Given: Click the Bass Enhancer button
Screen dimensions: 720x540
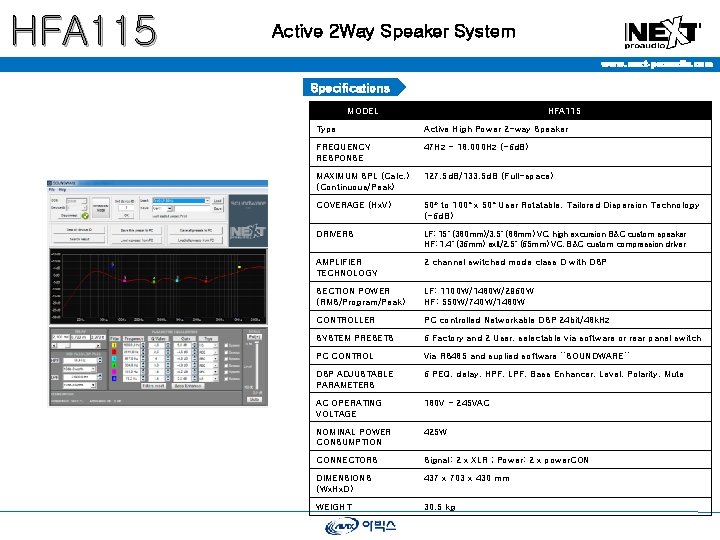Looking at the screenshot, I should pos(188,386).
